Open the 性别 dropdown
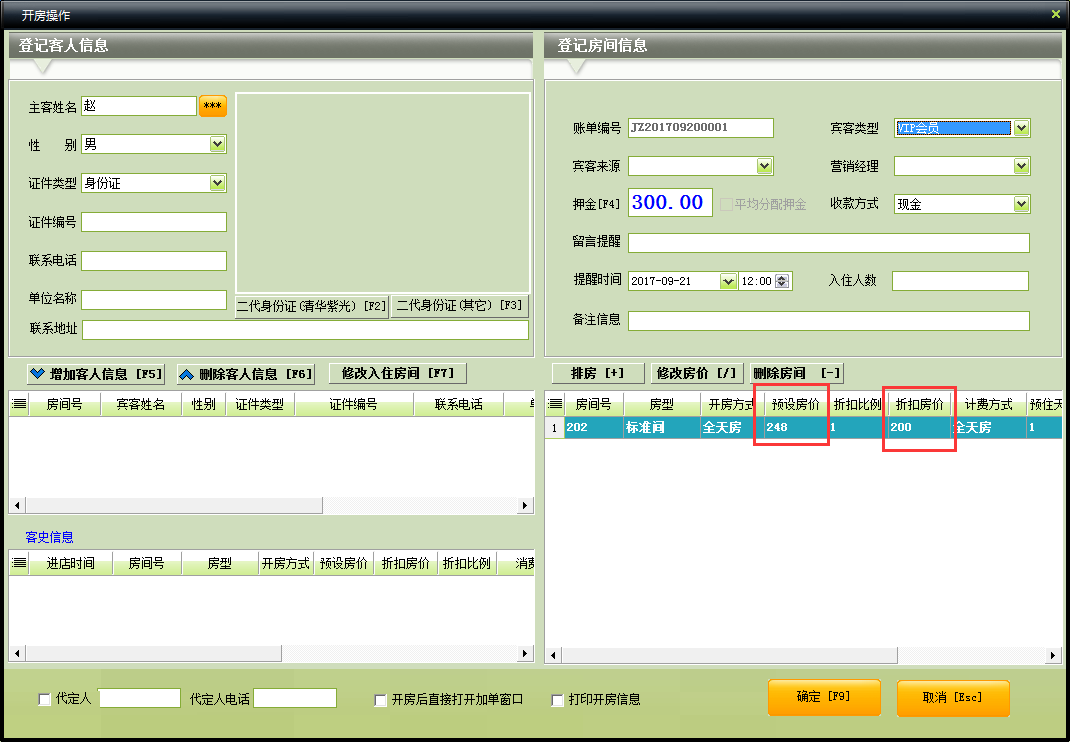Viewport: 1070px width, 742px height. tap(218, 144)
